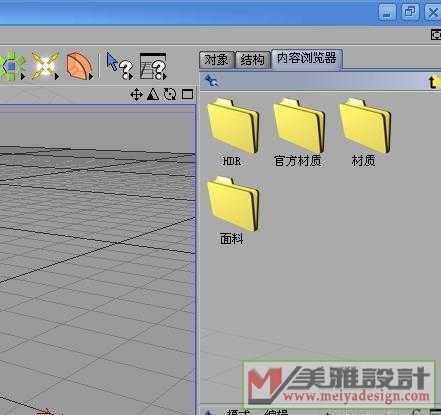441x415 pixels.
Task: Expand the green array tool's flyout arrow
Action: (x=23, y=77)
